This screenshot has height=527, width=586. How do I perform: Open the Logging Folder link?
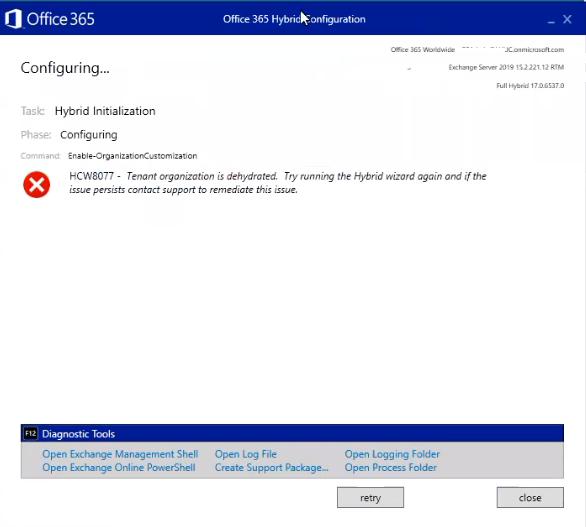(392, 454)
